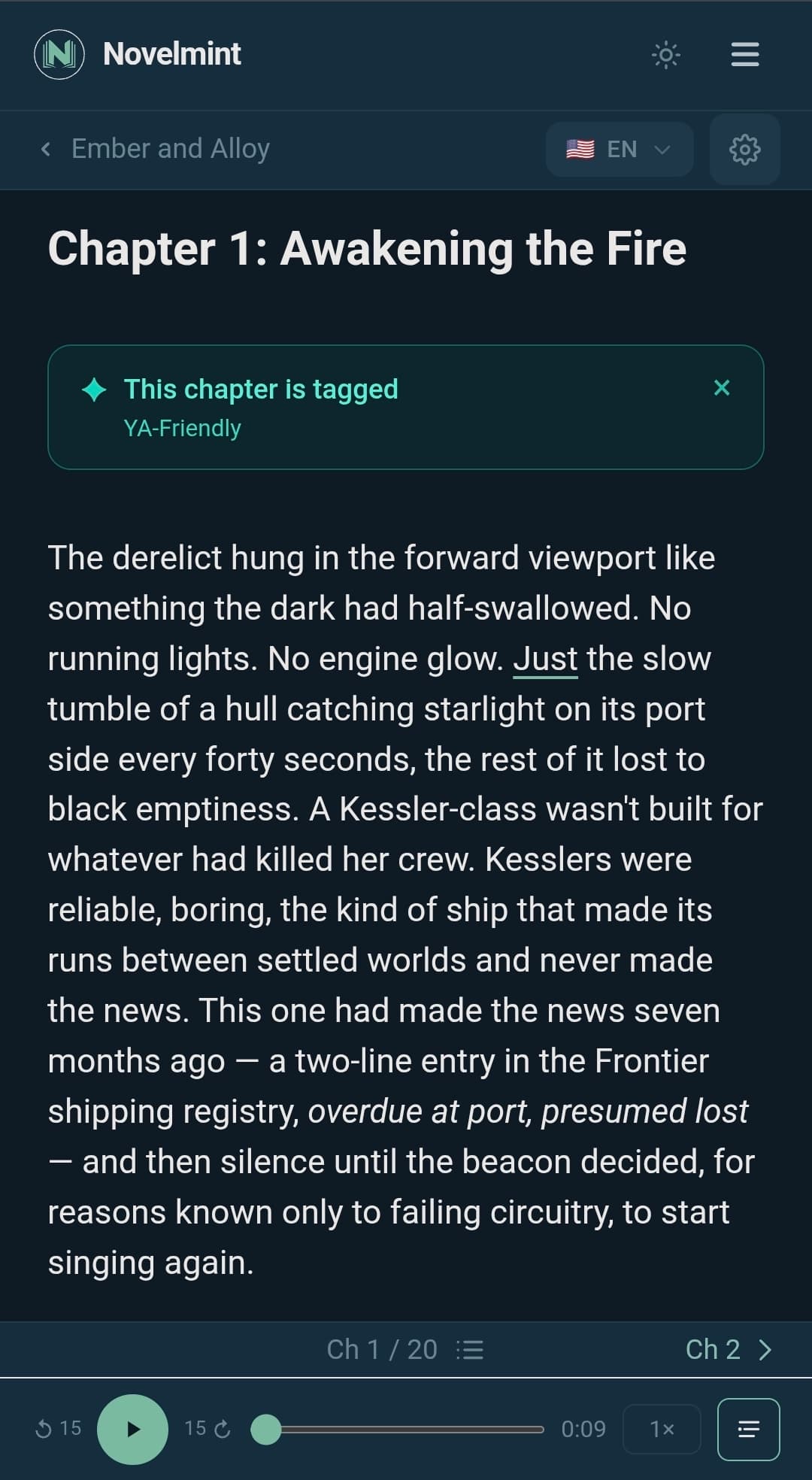812x1480 pixels.
Task: Click the underlined word Just in the text
Action: coord(544,658)
